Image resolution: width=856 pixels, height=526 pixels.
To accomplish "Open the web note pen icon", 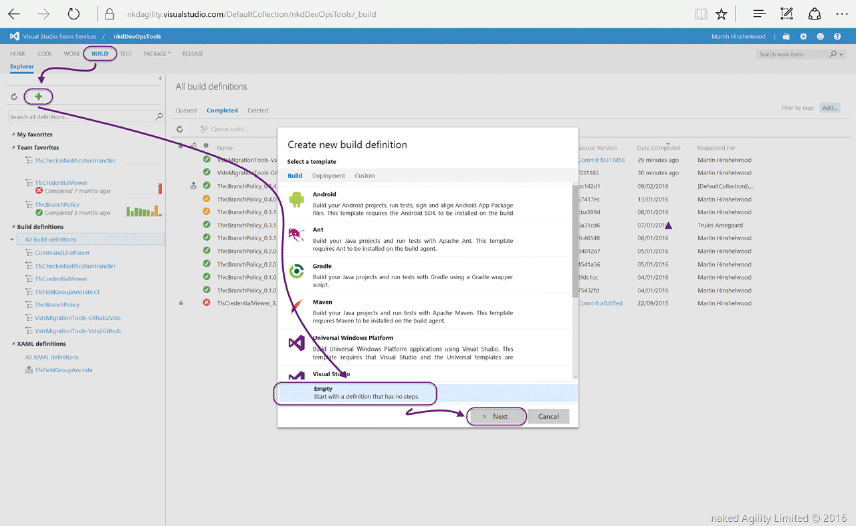I will (787, 14).
